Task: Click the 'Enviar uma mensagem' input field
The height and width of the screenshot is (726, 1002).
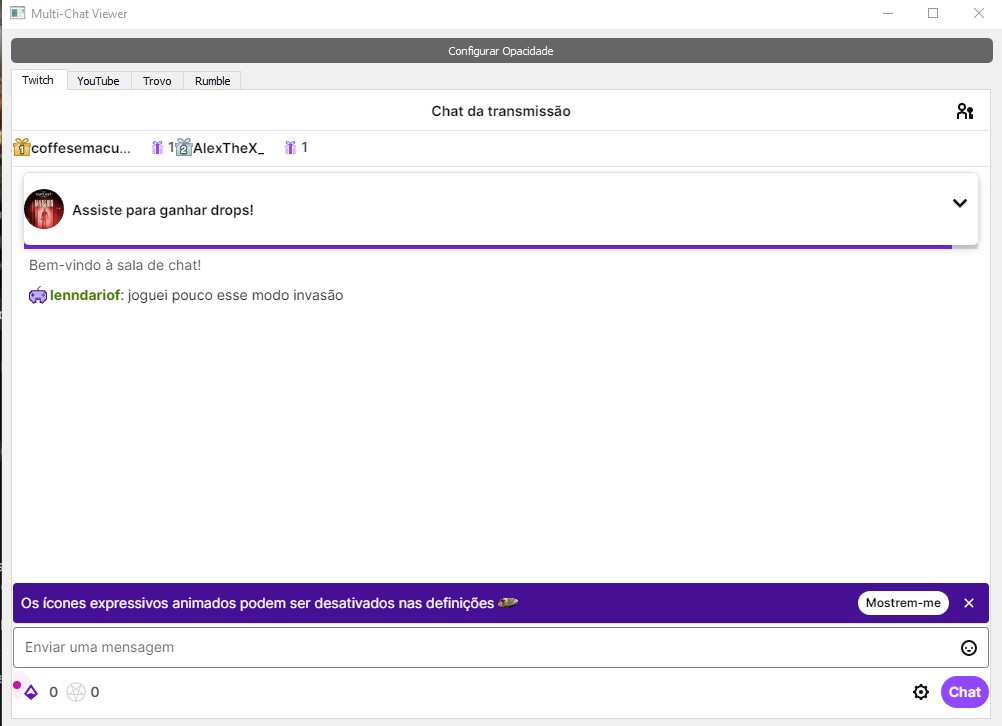Action: (x=500, y=647)
